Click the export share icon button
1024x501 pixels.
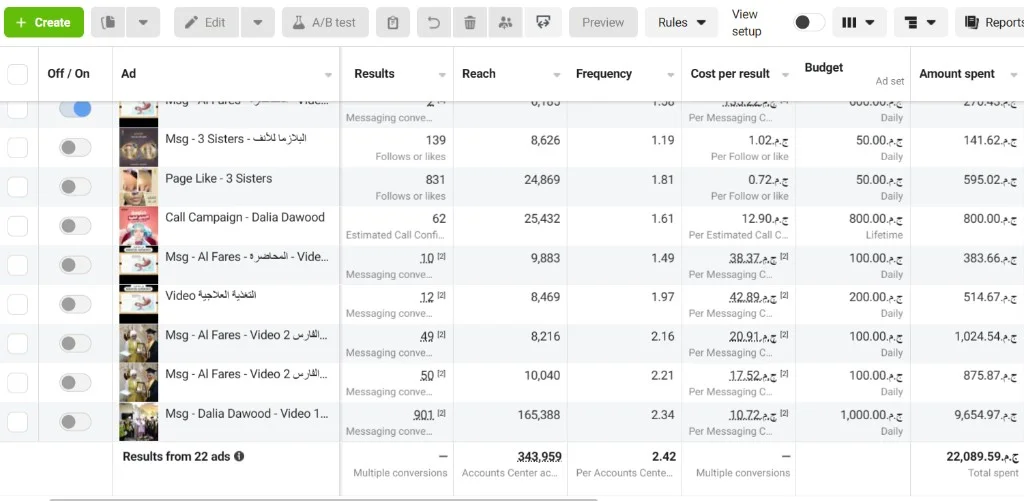tap(542, 22)
